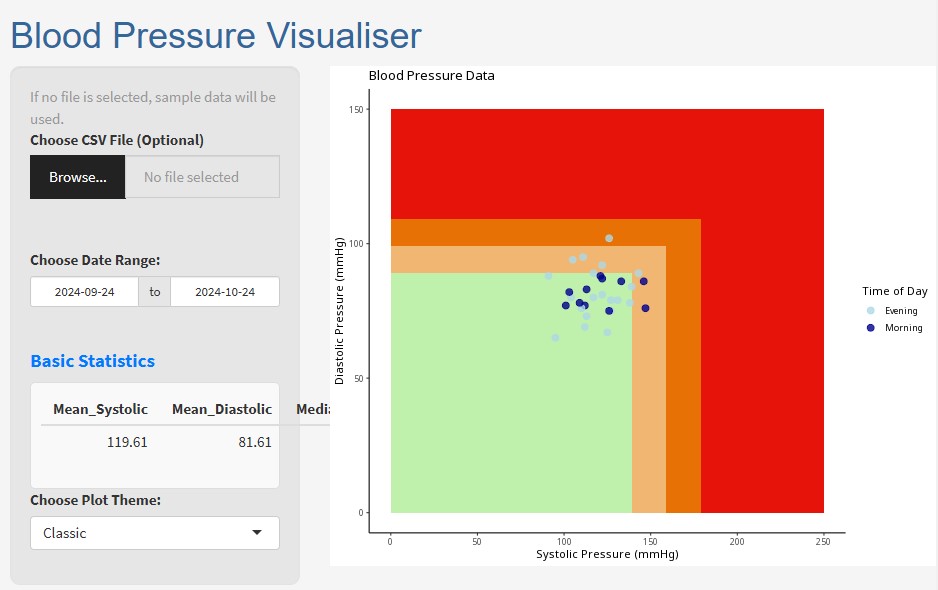Click the Basic Statistics heading

pyautogui.click(x=93, y=361)
